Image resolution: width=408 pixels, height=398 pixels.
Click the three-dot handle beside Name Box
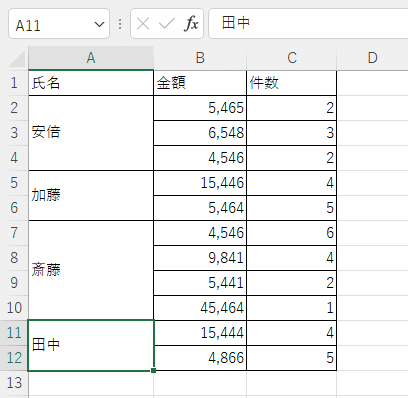coord(120,24)
